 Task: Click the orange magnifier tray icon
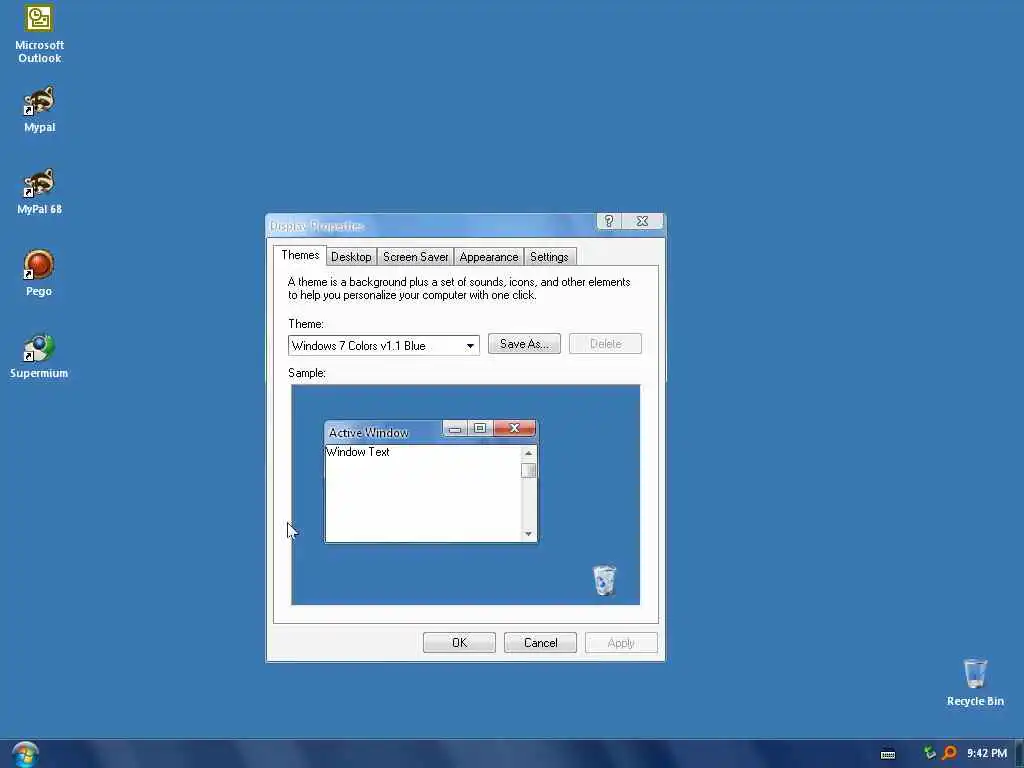point(950,753)
